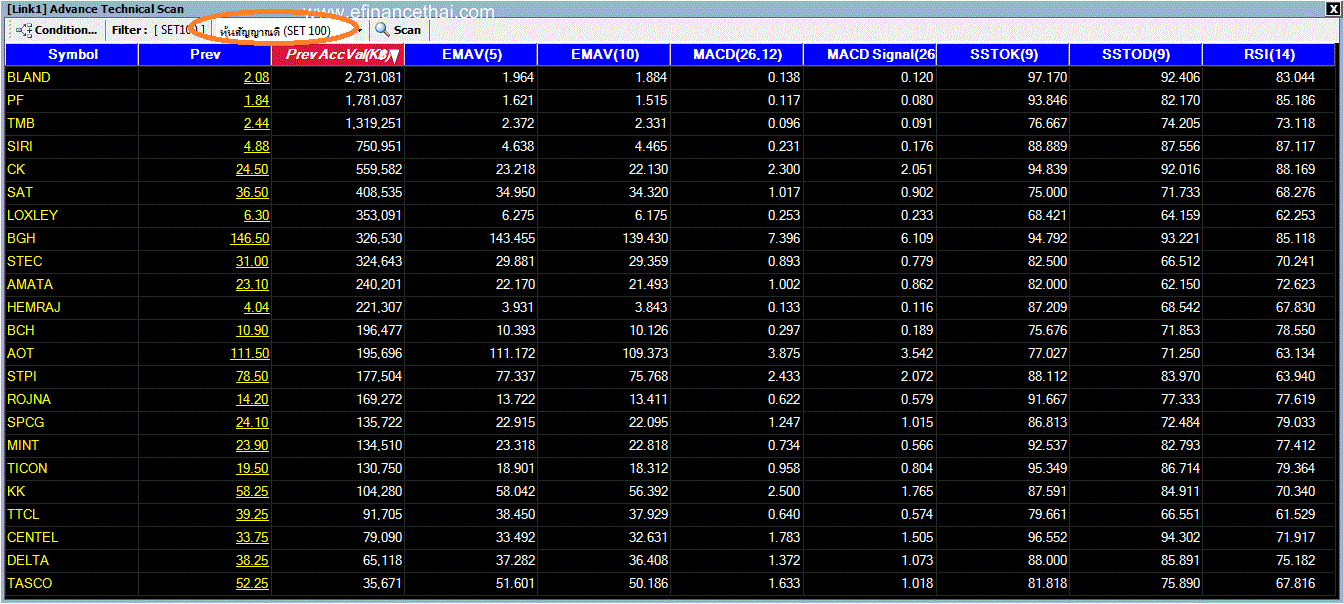Select the CK symbol
The image size is (1344, 604).
(x=16, y=169)
